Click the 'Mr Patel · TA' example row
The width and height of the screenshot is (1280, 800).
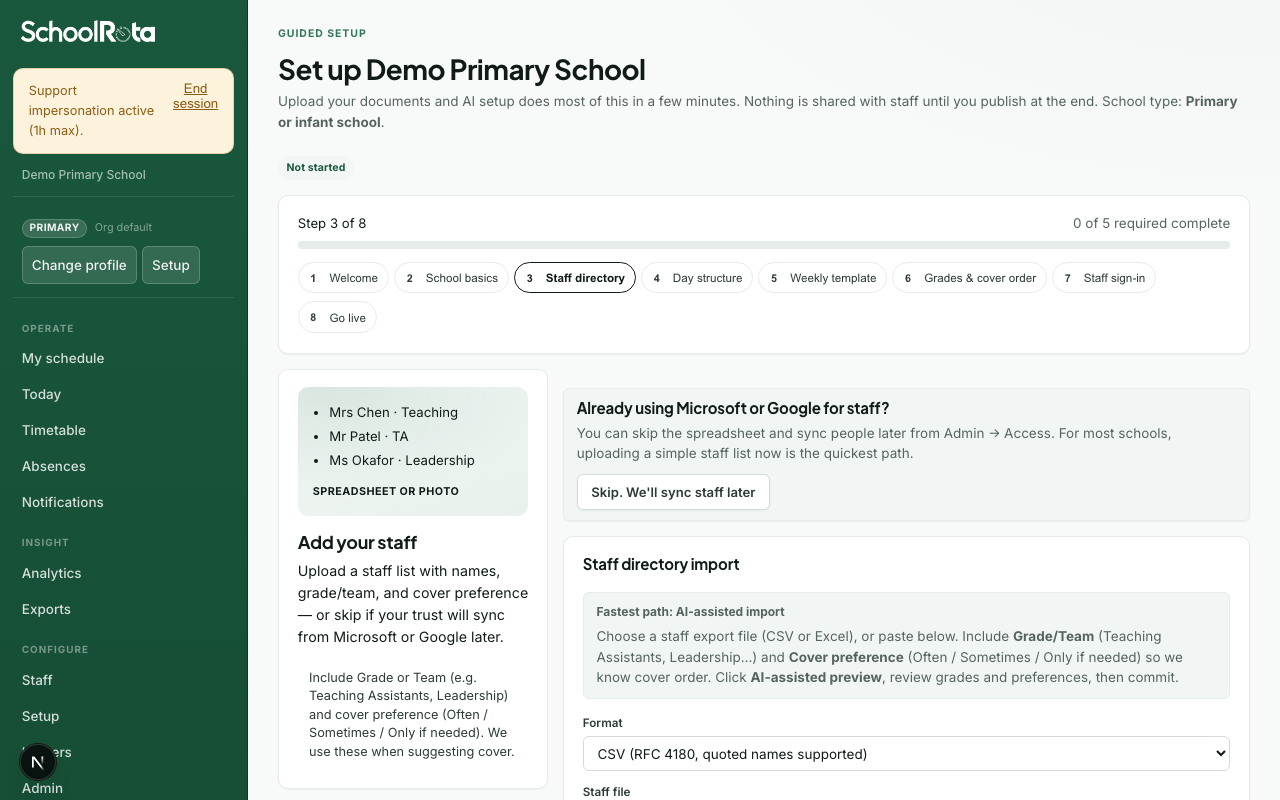(369, 436)
